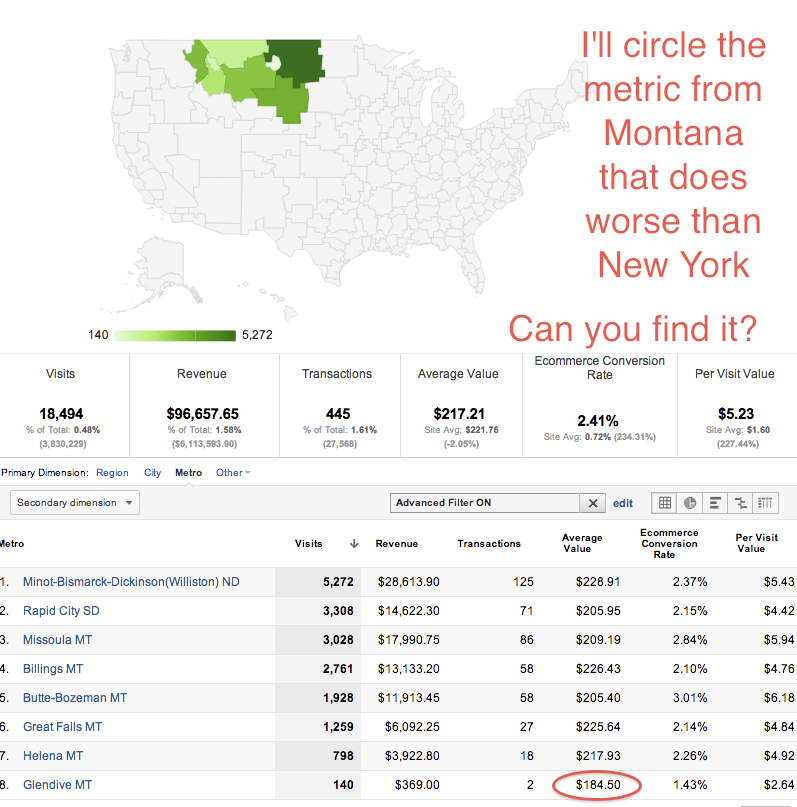This screenshot has width=797, height=807.
Task: Open Helena MT metro link
Action: [x=53, y=756]
